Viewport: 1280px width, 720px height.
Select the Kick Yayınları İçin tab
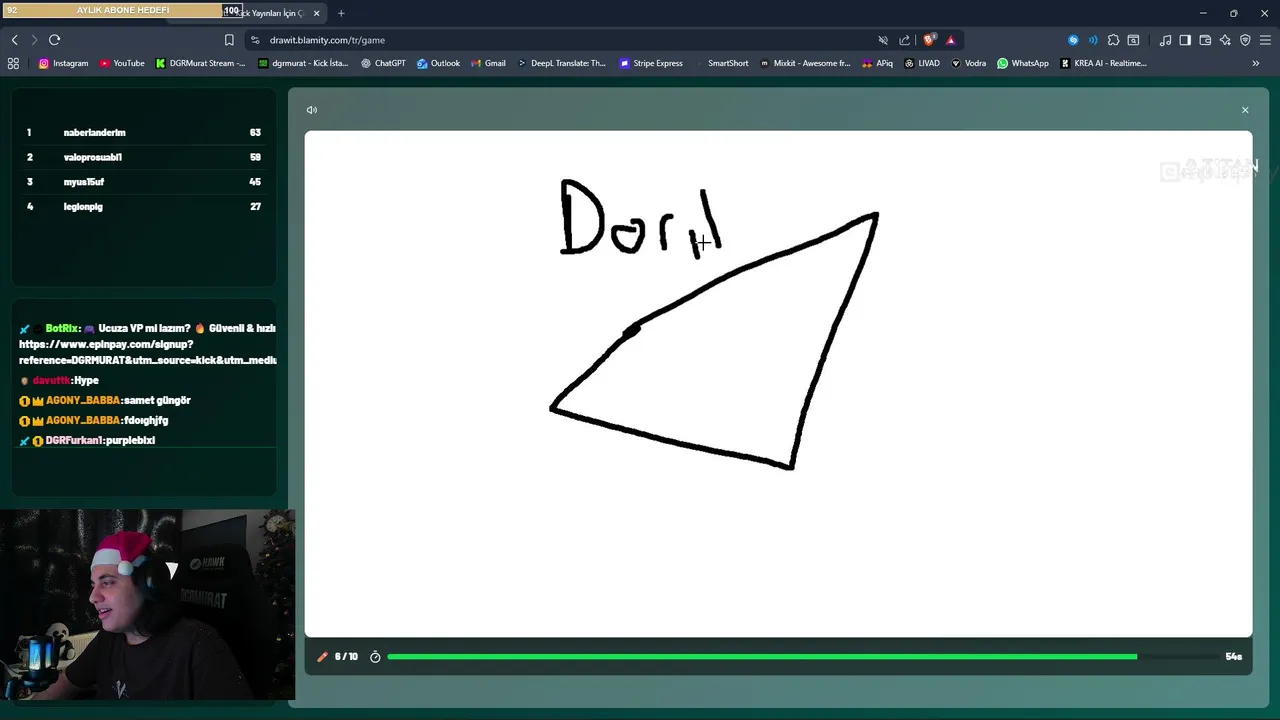[x=270, y=13]
